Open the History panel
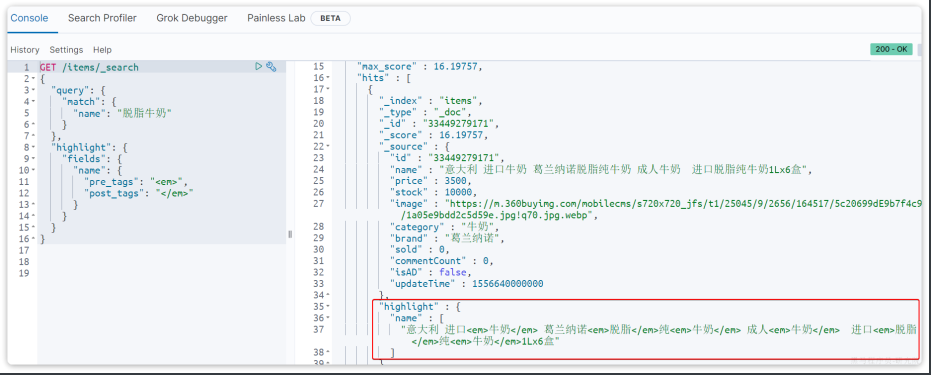The height and width of the screenshot is (375, 931). click(25, 50)
